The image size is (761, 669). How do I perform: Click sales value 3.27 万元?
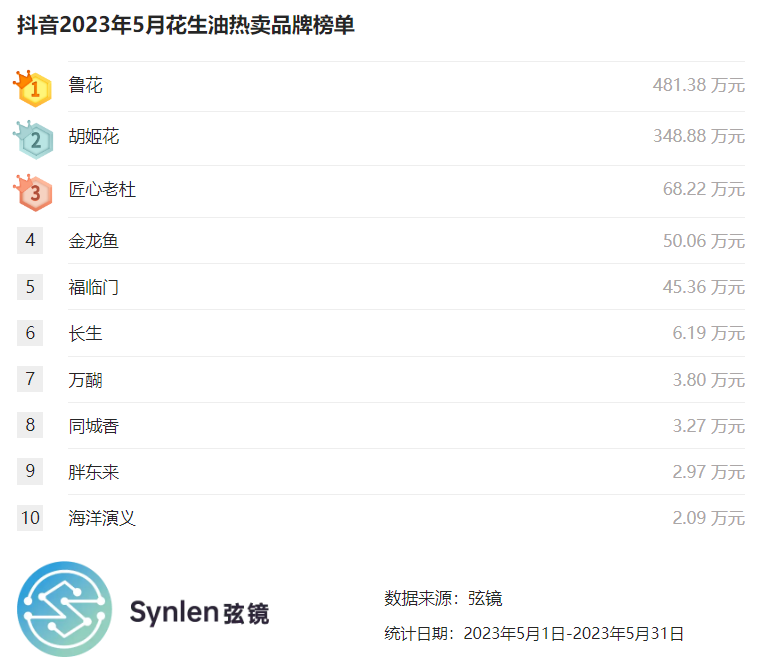point(709,426)
